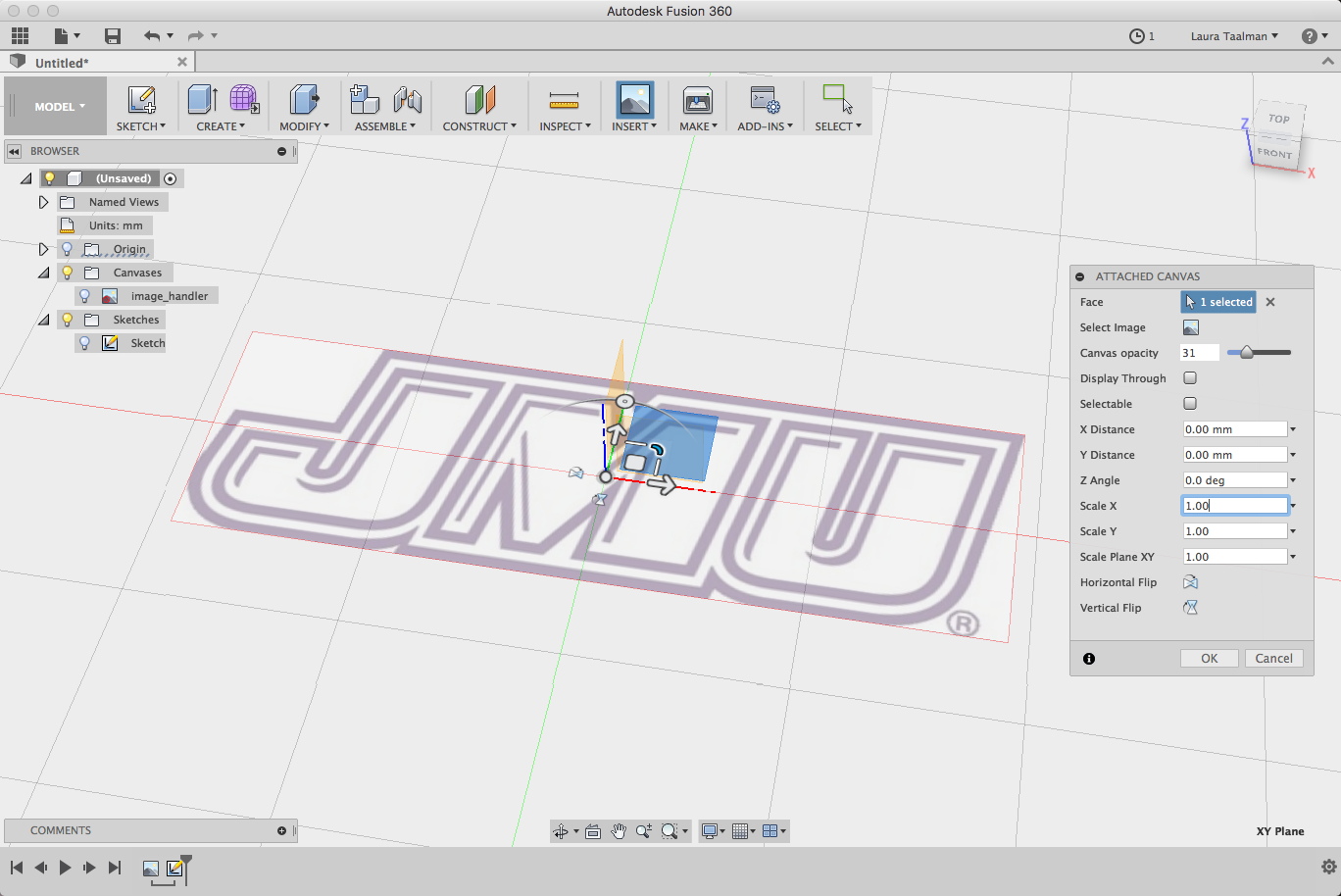The width and height of the screenshot is (1341, 896).
Task: Select the Untitled* document tab
Action: (98, 62)
